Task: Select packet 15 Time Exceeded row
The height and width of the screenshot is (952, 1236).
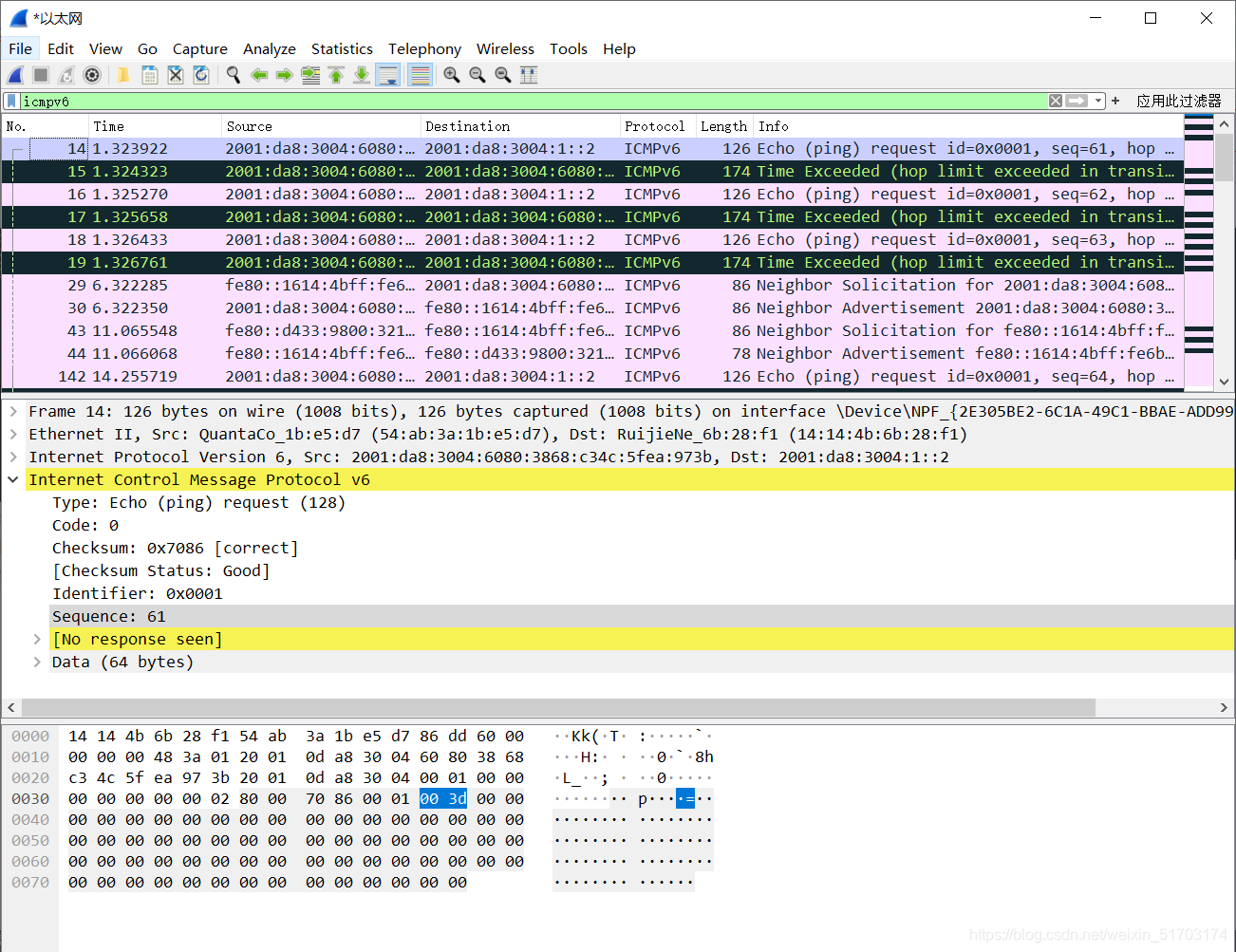Action: [592, 171]
